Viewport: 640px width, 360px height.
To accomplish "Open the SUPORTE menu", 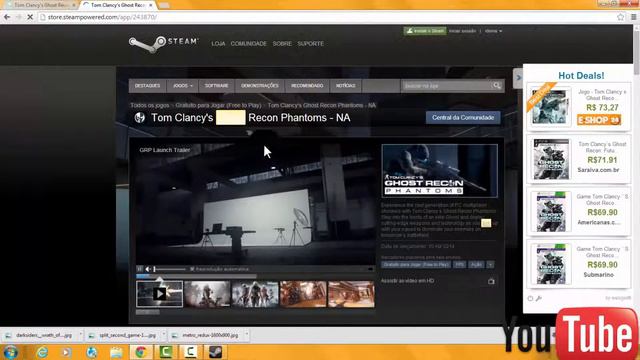I will pos(310,43).
